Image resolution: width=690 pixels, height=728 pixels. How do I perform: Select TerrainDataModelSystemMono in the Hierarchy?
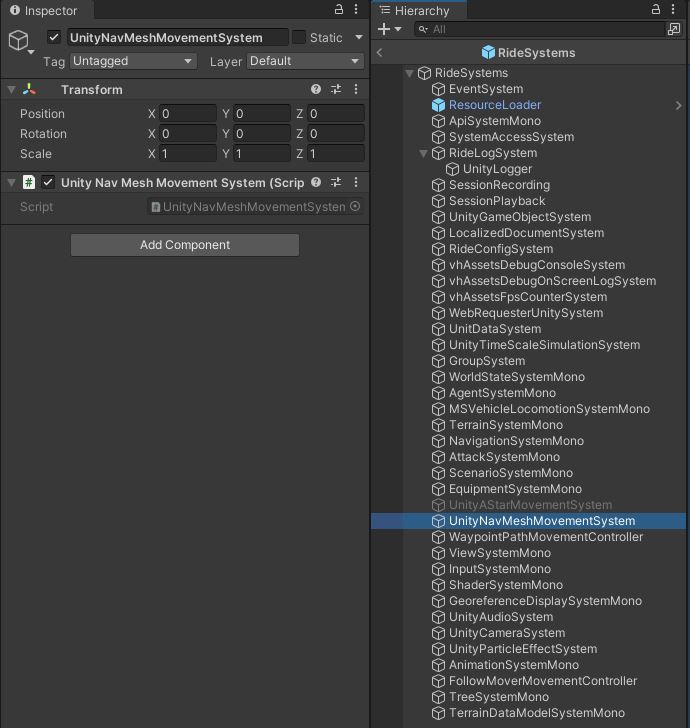coord(537,713)
